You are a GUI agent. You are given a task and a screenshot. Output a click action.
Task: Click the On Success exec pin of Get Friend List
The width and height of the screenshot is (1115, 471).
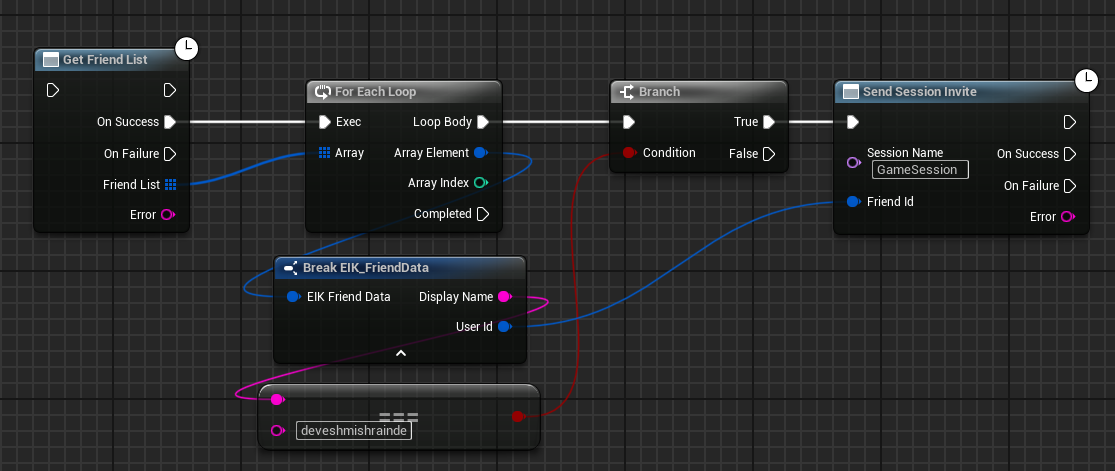coord(169,122)
